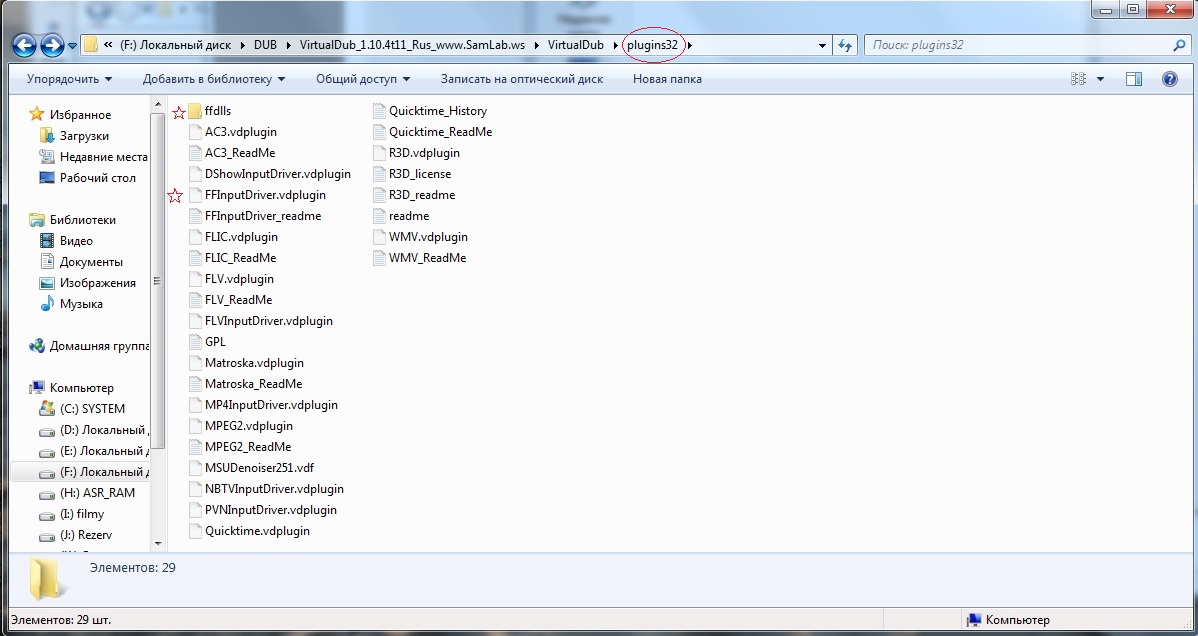Select WMV_ReadMe file
This screenshot has height=636, width=1198.
click(427, 258)
